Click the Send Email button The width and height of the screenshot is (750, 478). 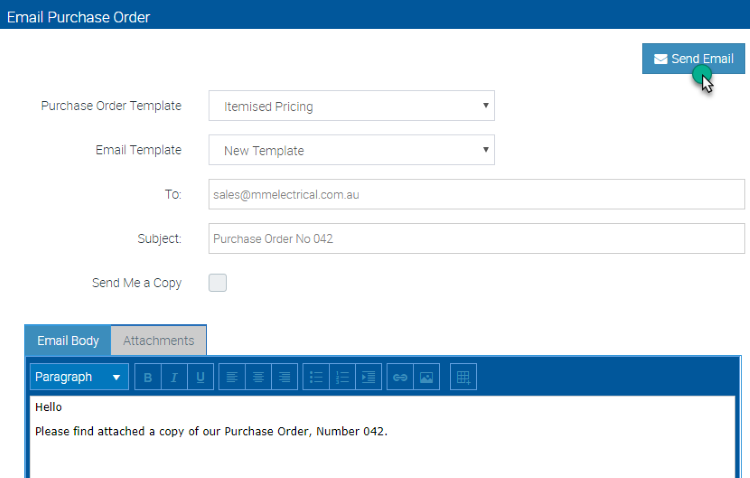pos(693,58)
